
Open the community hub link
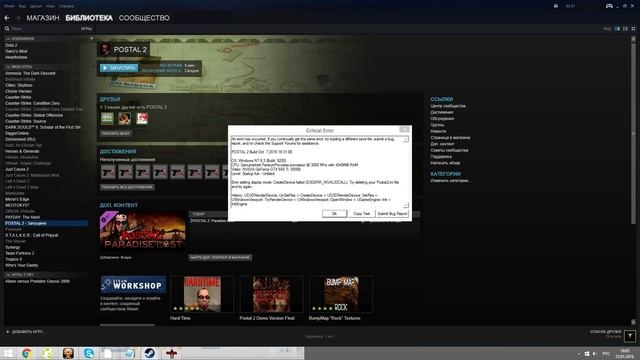pyautogui.click(x=448, y=106)
